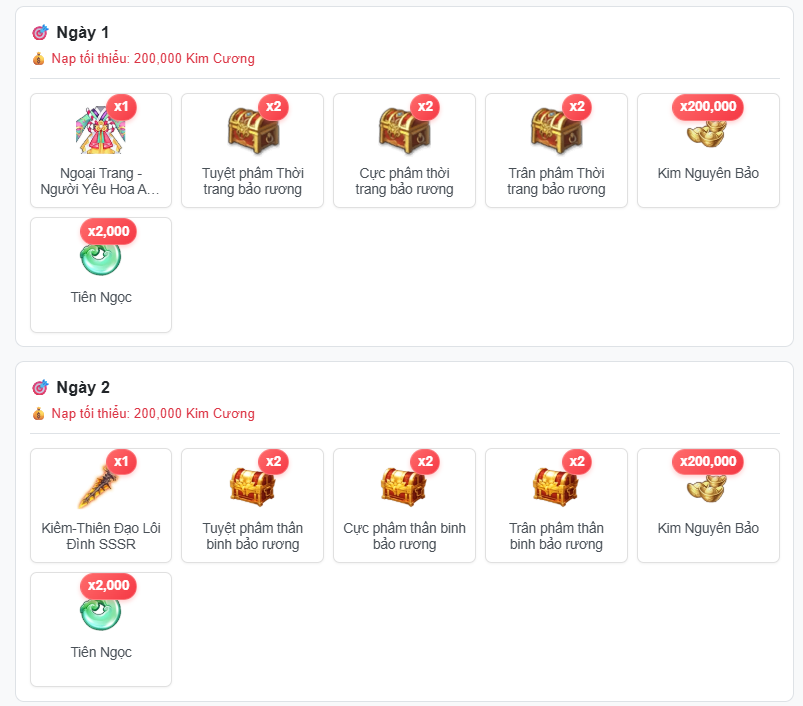Screen dimensions: 803x706
Task: Click the Nạp tối thiểu text under Ngày 1
Action: 153,58
